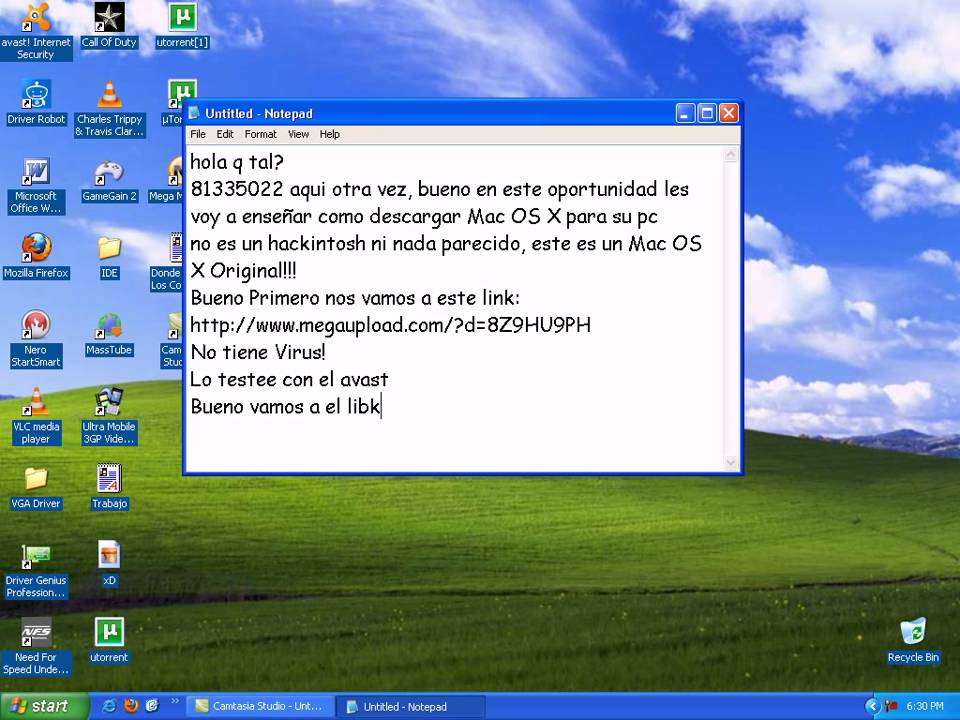Select the Driver Robot desktop icon
This screenshot has height=720, width=960.
[36, 102]
